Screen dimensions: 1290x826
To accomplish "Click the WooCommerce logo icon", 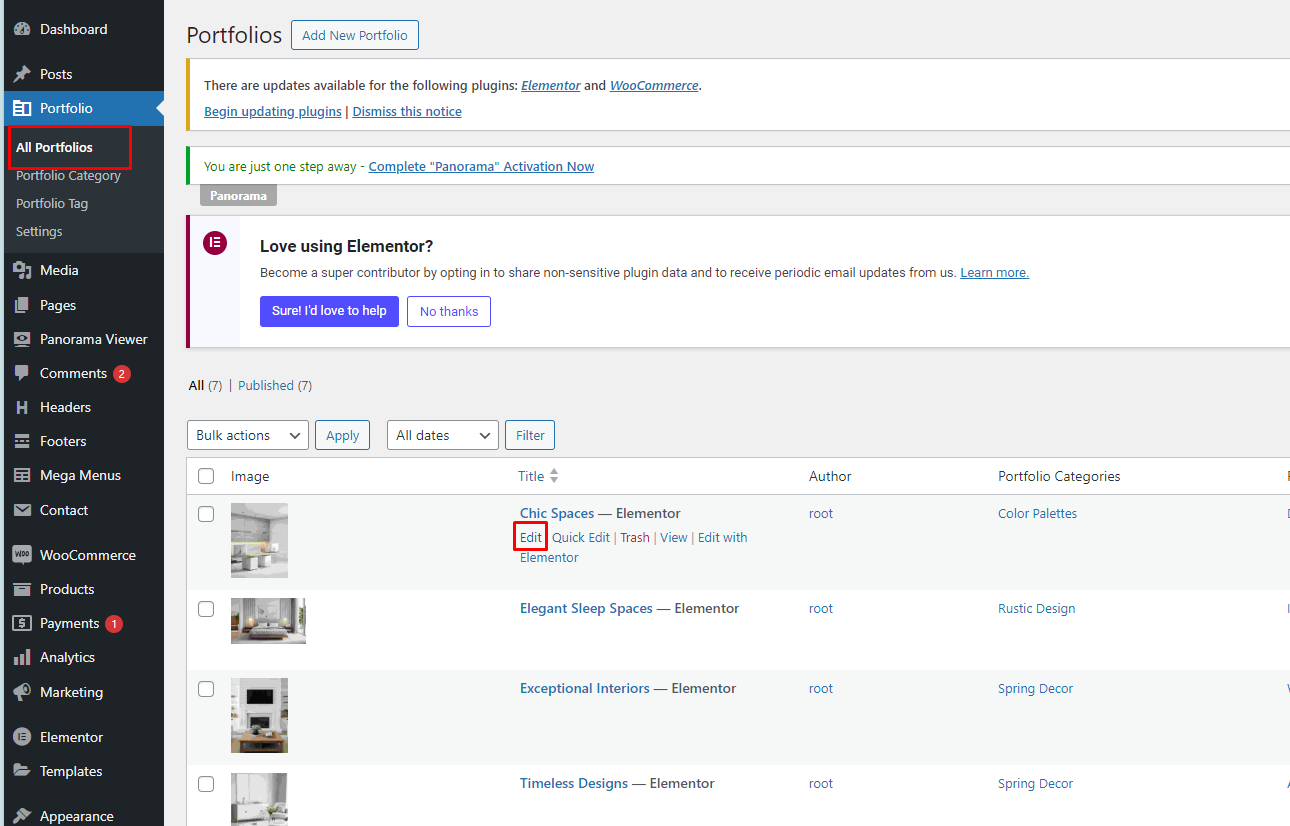I will click(x=22, y=555).
